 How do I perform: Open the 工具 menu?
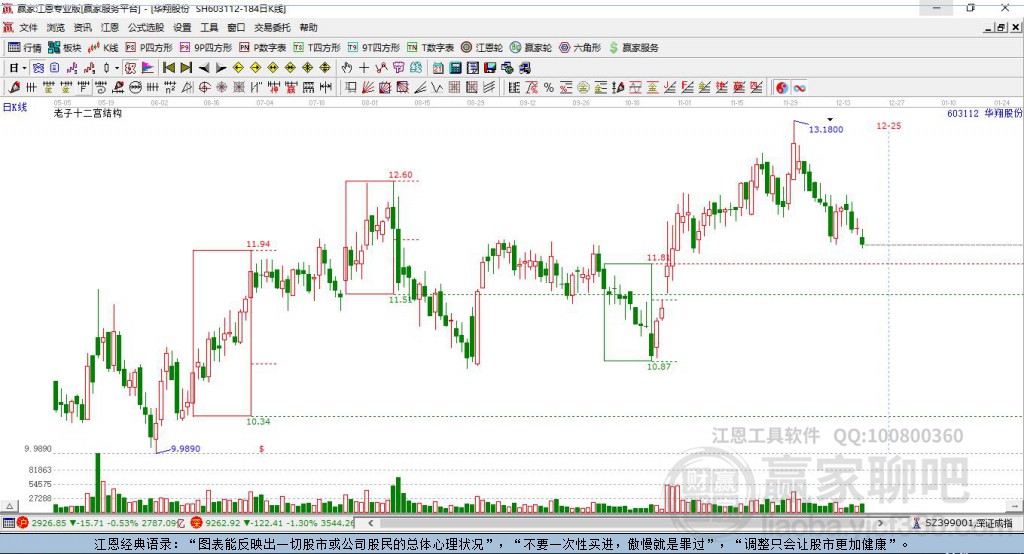[x=209, y=27]
